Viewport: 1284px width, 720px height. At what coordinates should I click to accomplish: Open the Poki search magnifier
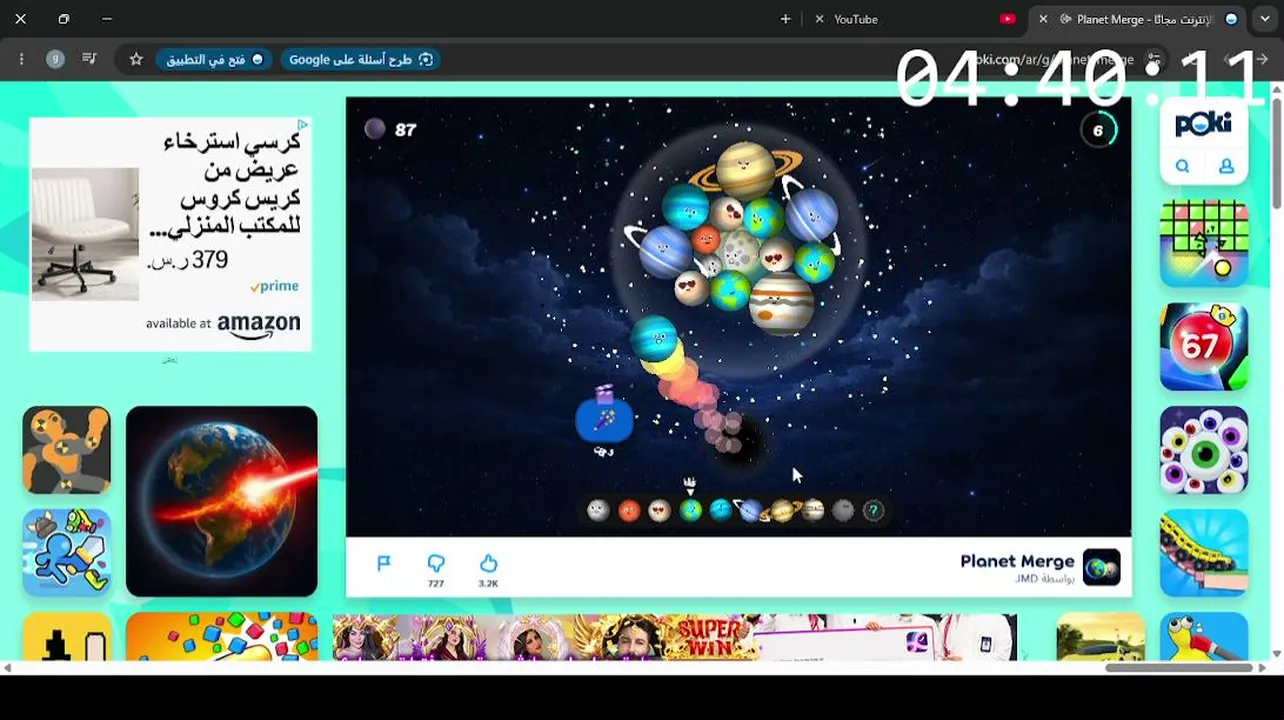[x=1183, y=167]
